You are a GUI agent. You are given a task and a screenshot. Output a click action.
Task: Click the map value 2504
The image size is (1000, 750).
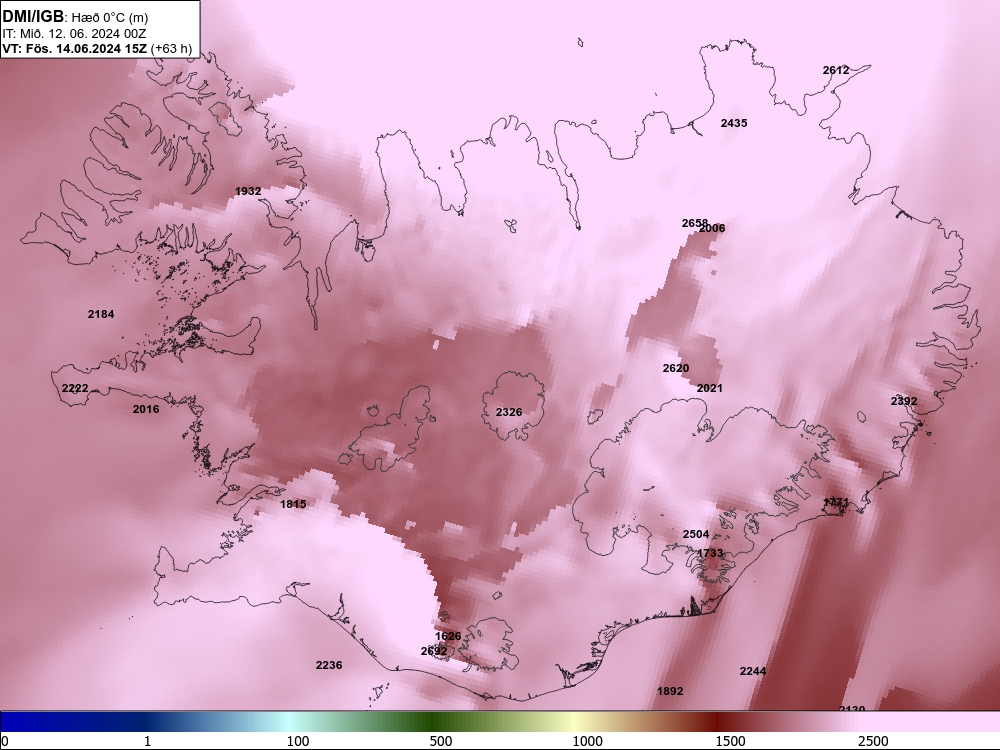(696, 534)
